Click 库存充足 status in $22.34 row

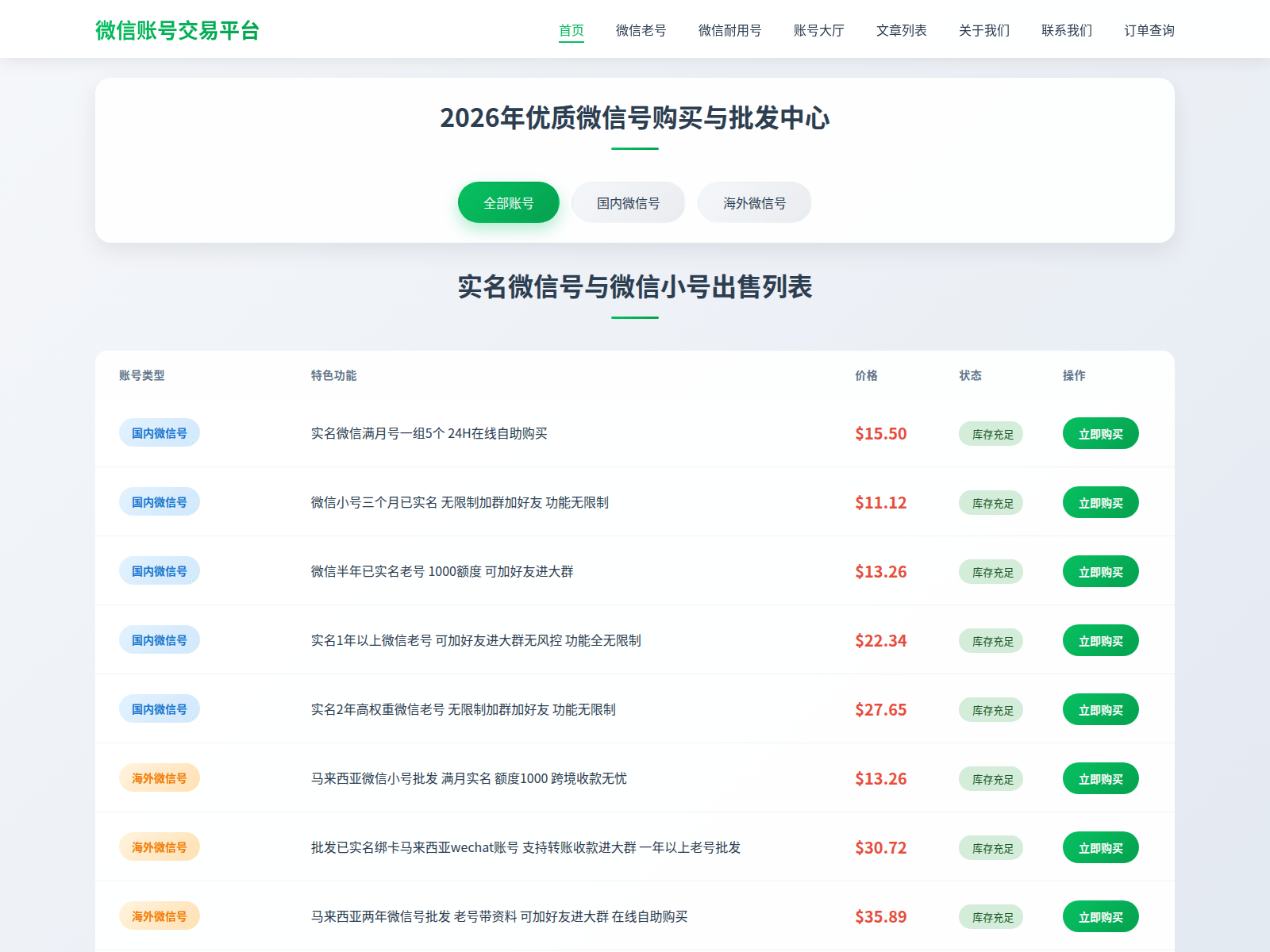(x=991, y=641)
